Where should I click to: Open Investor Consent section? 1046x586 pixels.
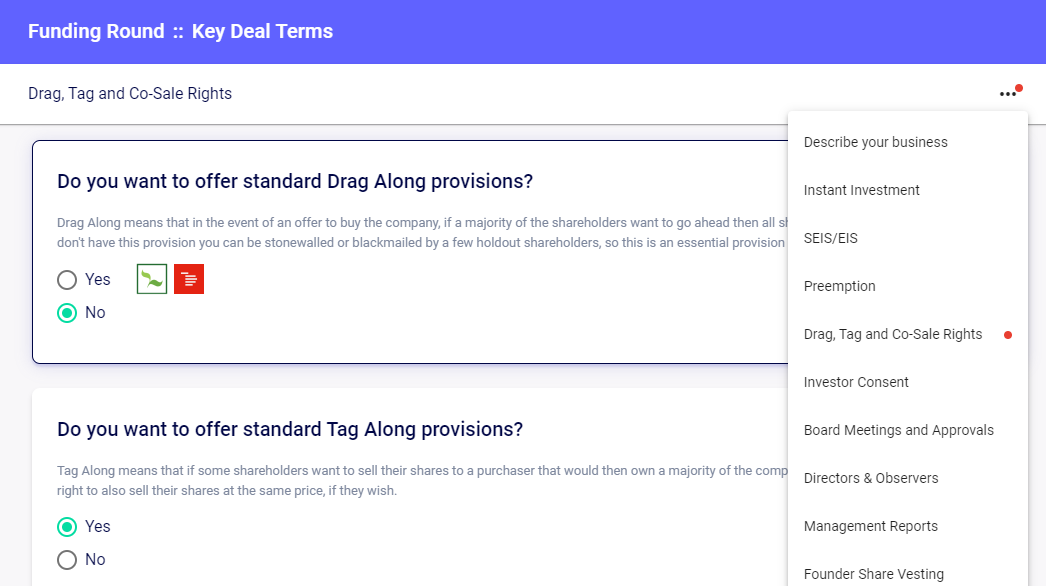(x=856, y=382)
